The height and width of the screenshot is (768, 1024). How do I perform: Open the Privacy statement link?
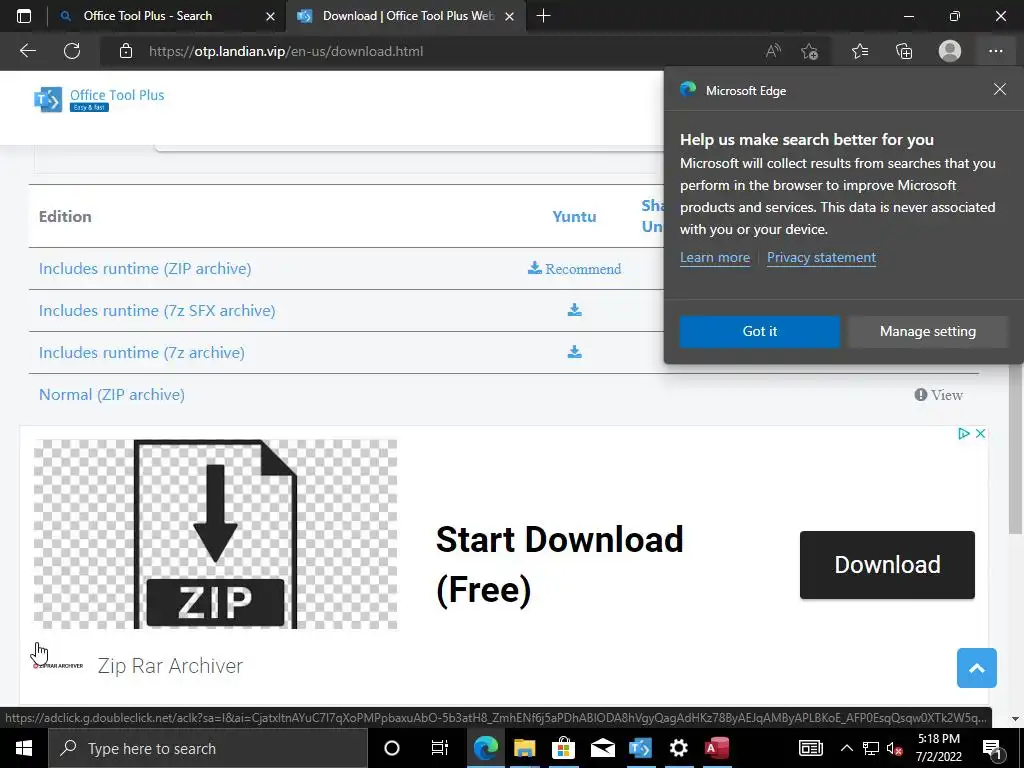point(821,257)
